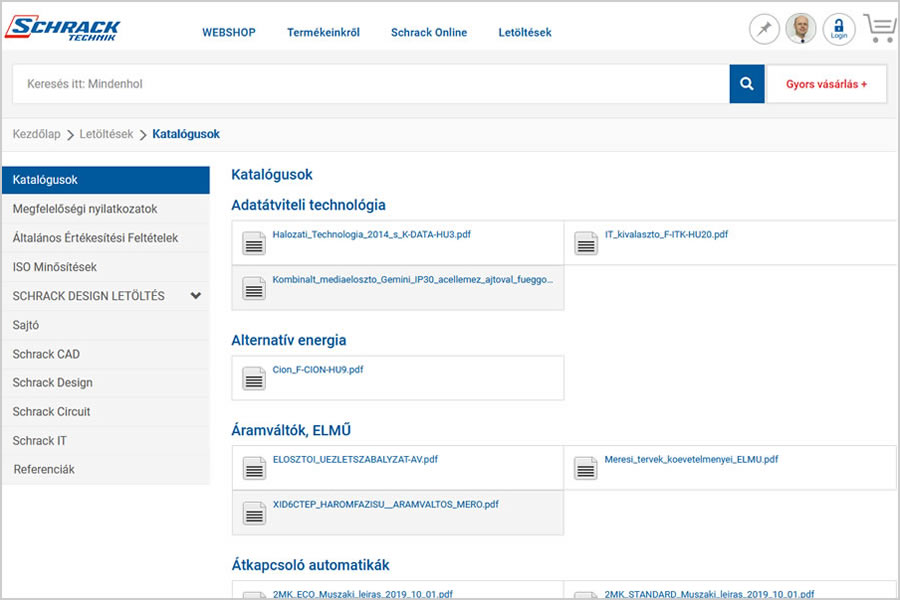The image size is (900, 600).
Task: Click the Katalógusok breadcrumb
Action: pyautogui.click(x=186, y=134)
